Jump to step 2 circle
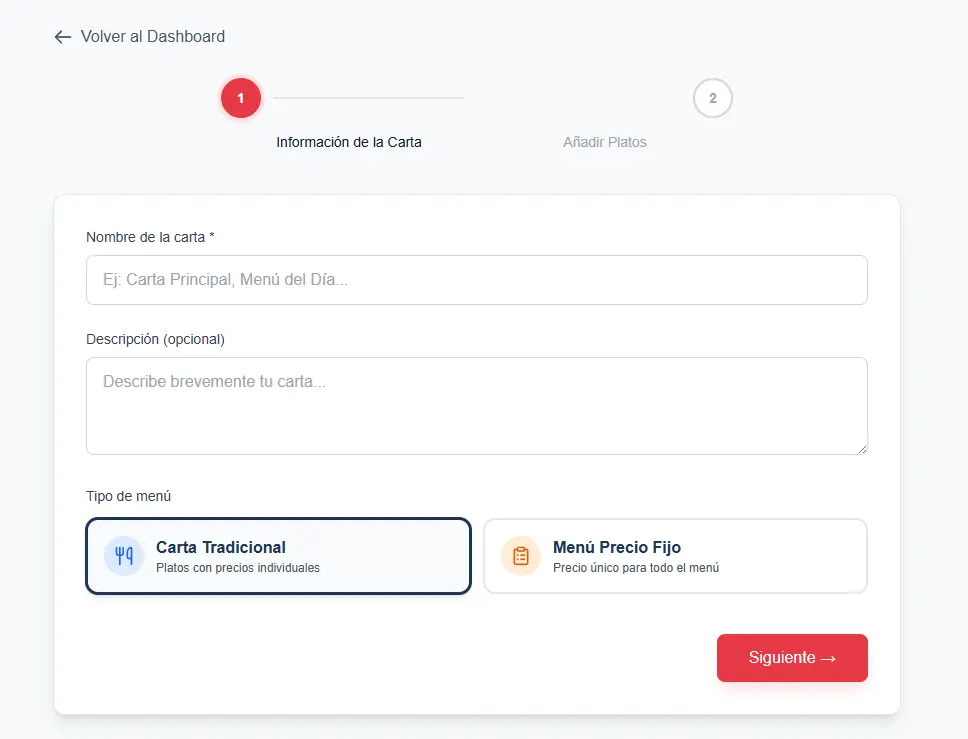 coord(713,98)
